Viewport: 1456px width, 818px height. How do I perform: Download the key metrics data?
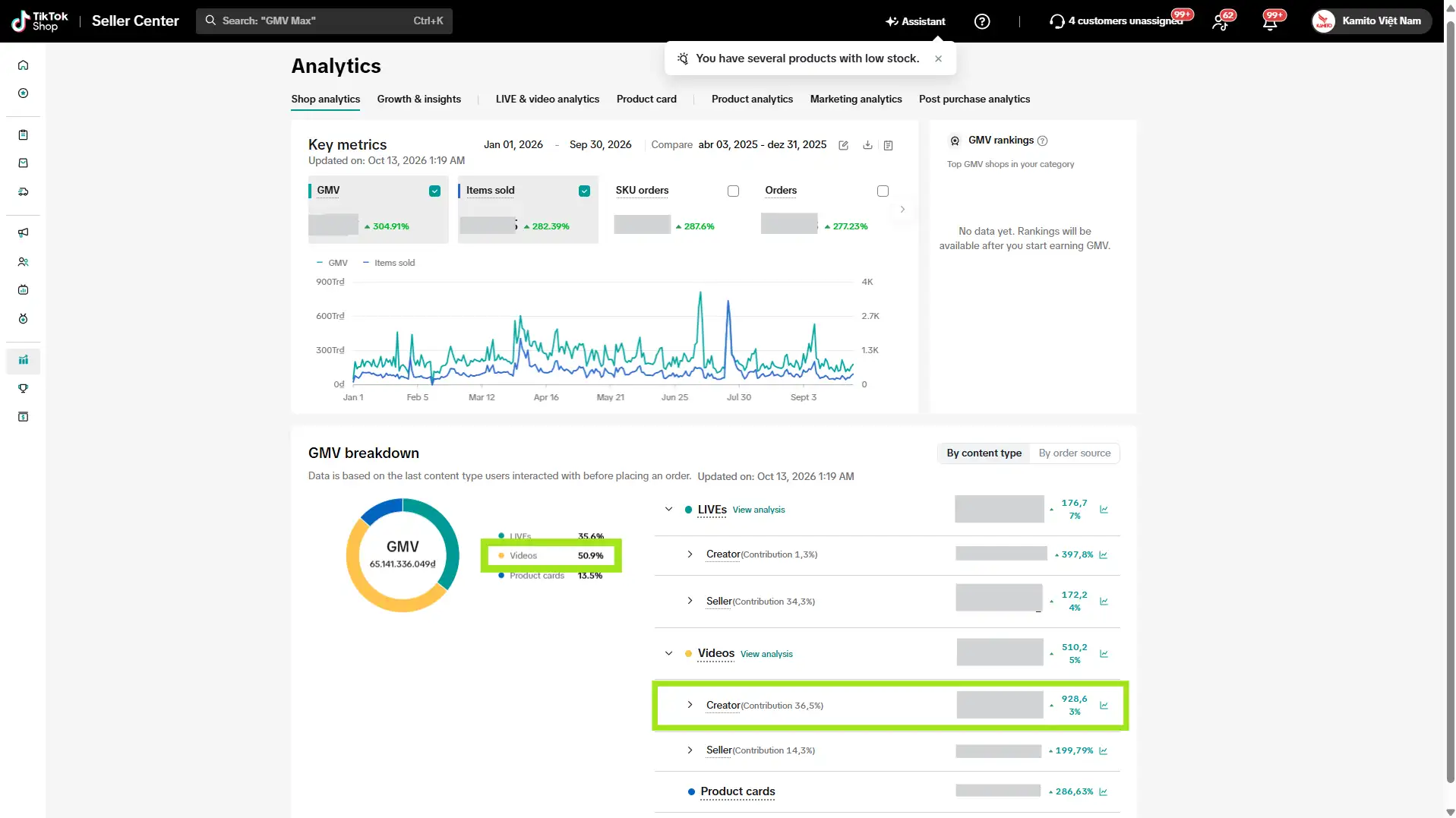[x=867, y=145]
